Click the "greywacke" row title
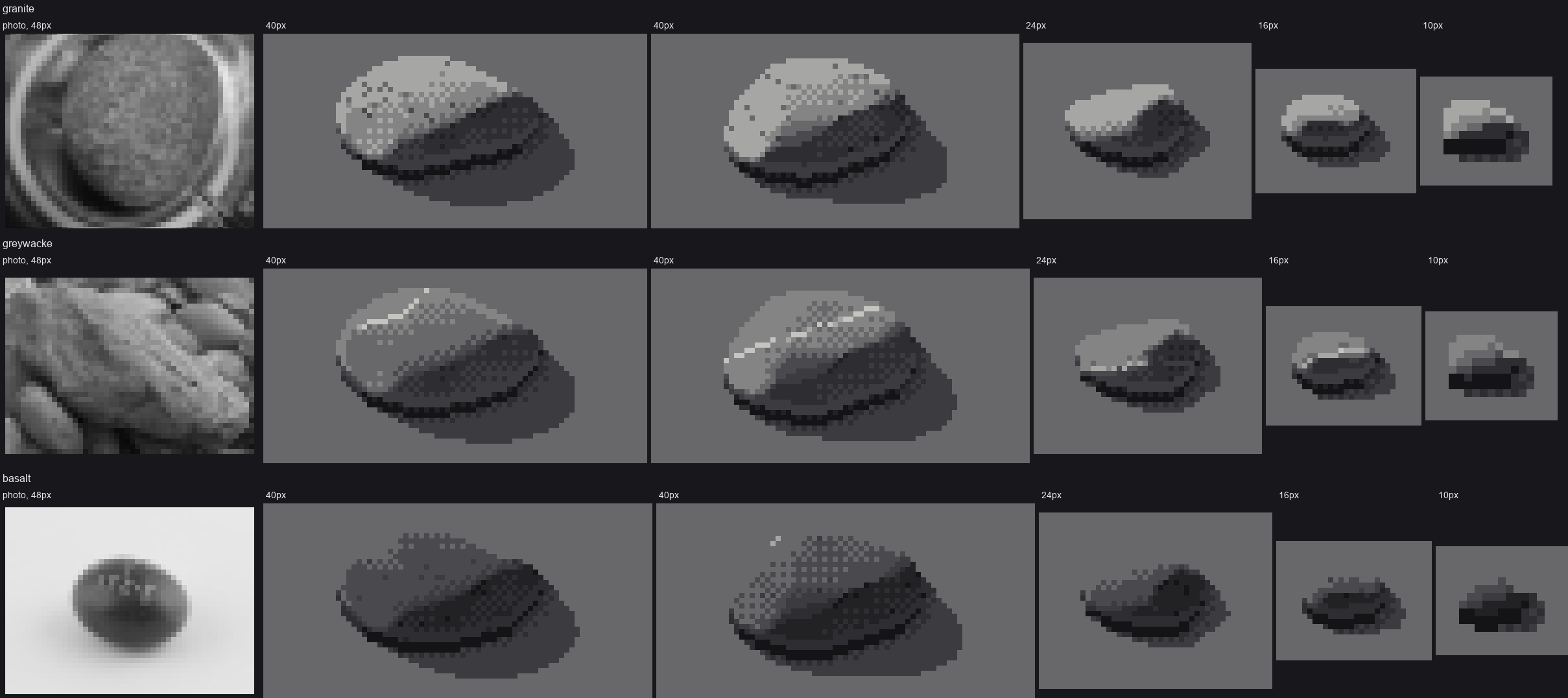1568x698 pixels. point(27,244)
